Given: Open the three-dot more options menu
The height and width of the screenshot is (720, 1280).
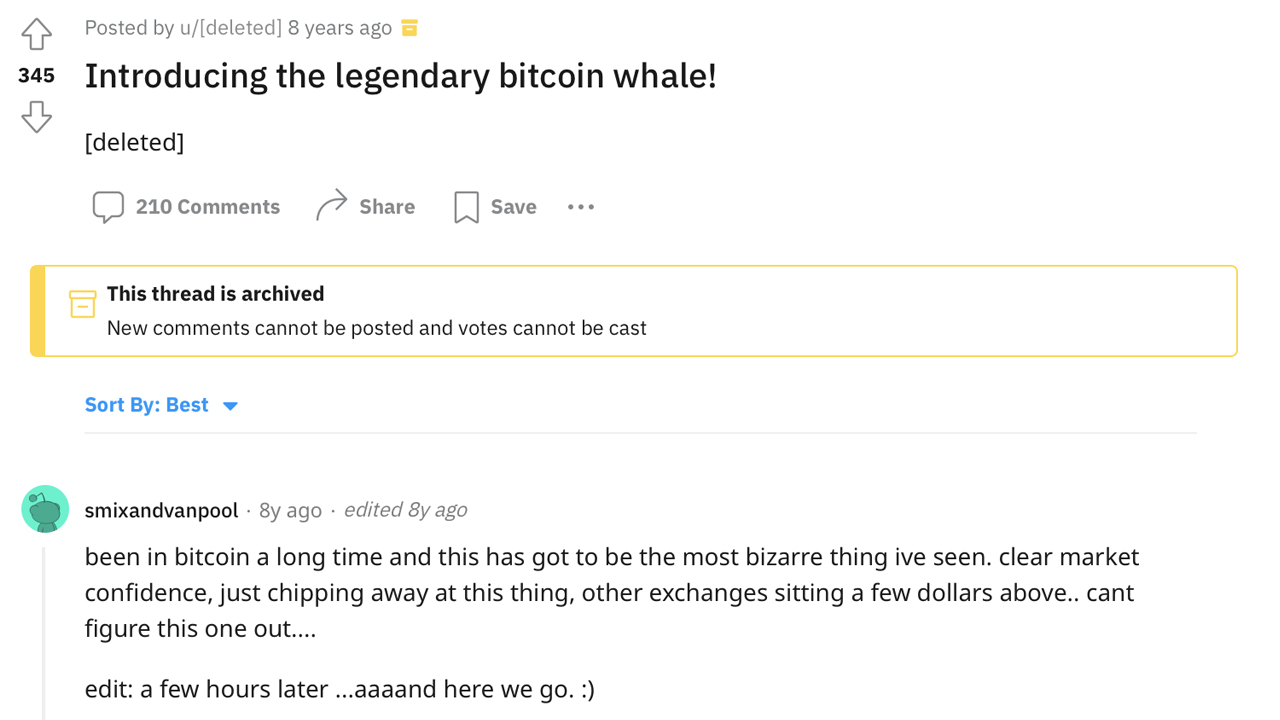Looking at the screenshot, I should (x=581, y=207).
